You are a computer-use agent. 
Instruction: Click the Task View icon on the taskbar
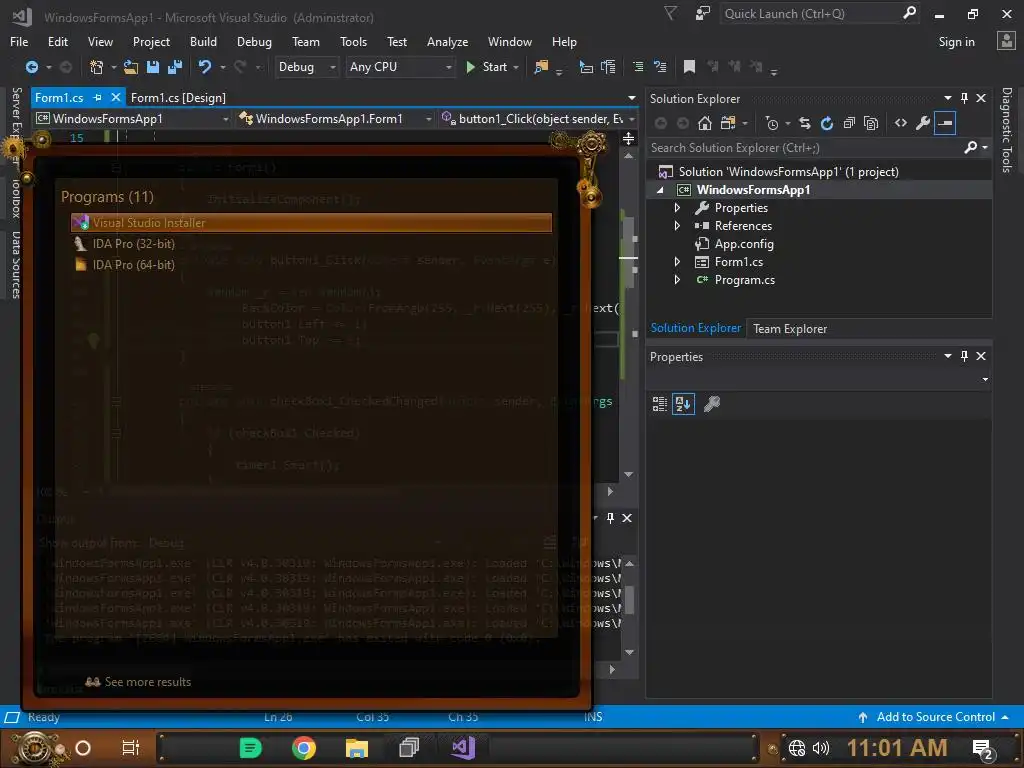(x=131, y=748)
